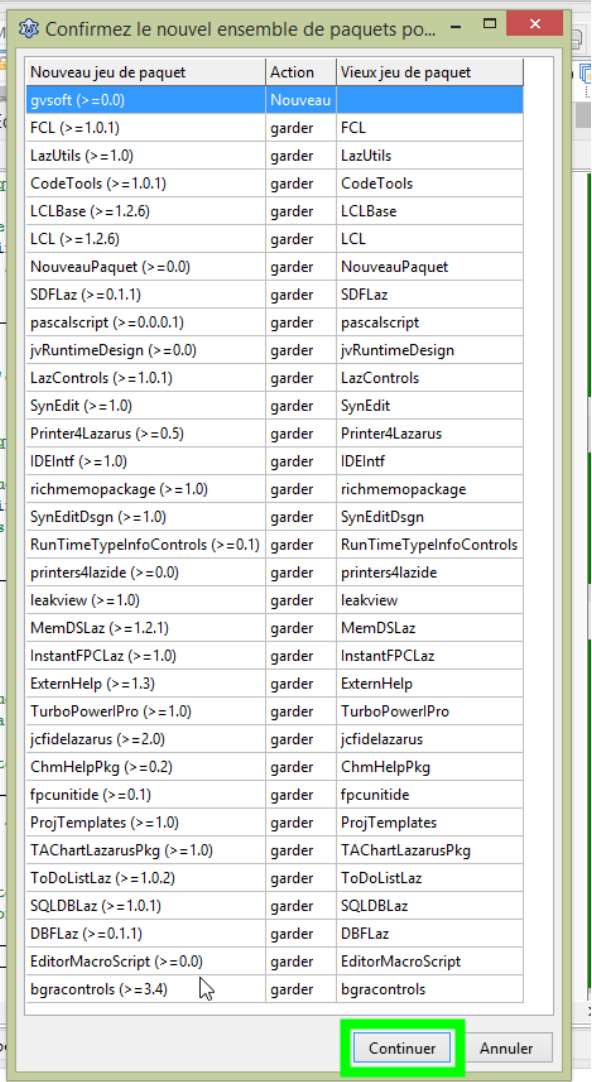Select the bgracontrols (>=3.4) row
The image size is (592, 1082).
point(275,989)
